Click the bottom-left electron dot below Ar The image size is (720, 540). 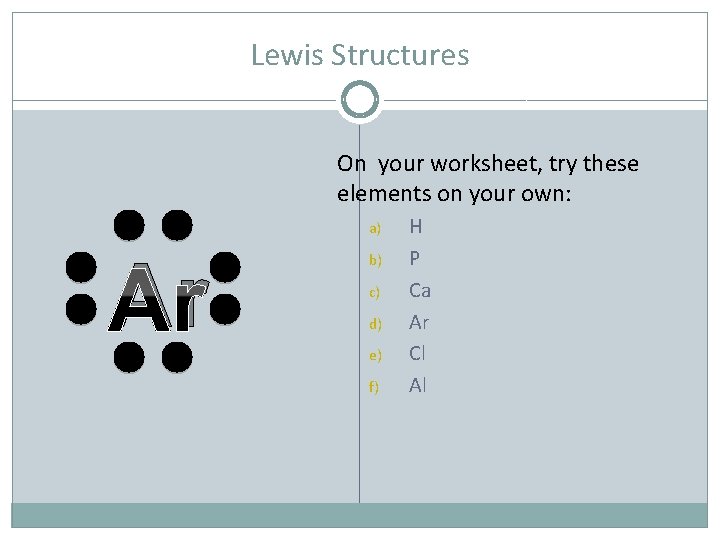[x=127, y=356]
